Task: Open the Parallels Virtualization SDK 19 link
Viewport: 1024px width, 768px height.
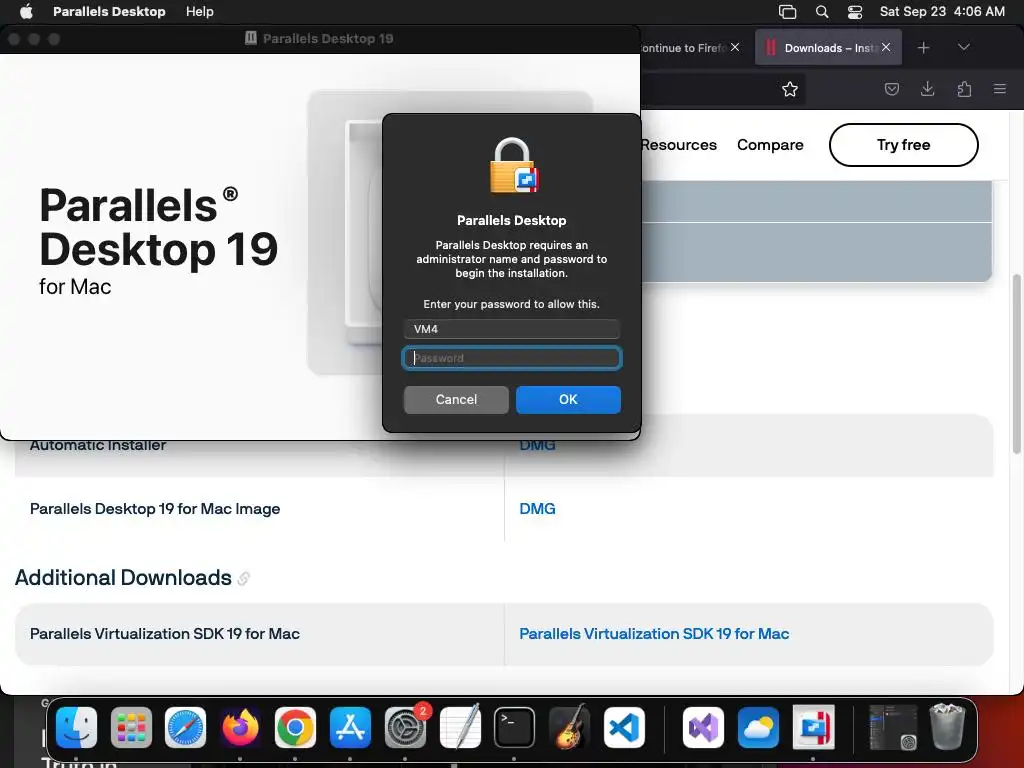Action: (x=654, y=633)
